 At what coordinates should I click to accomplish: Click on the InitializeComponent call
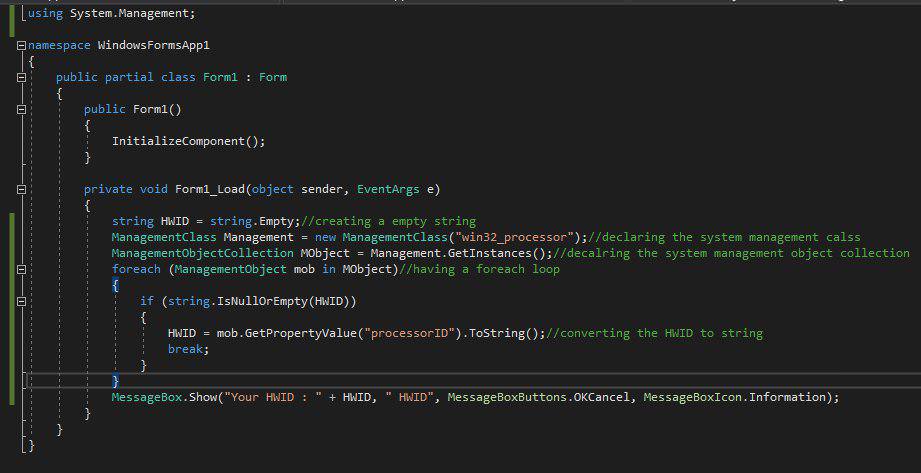(x=185, y=141)
